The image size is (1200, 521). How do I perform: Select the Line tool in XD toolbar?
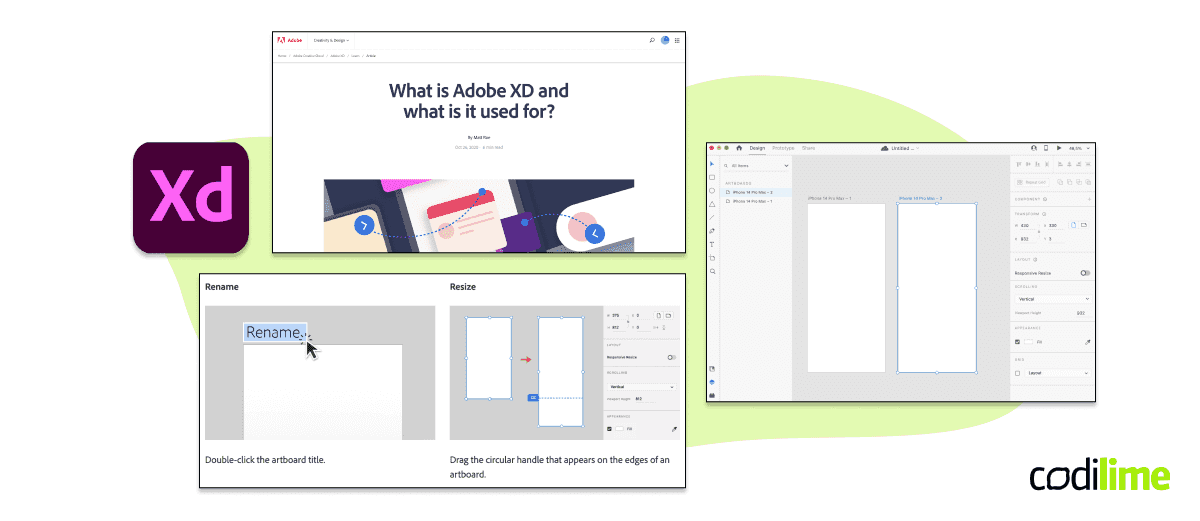click(x=712, y=217)
